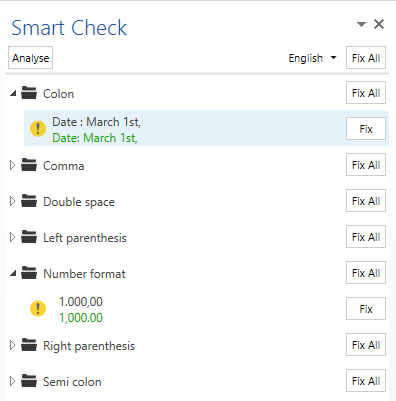The image size is (396, 401).
Task: Expand the Semi colon category
Action: coord(12,381)
